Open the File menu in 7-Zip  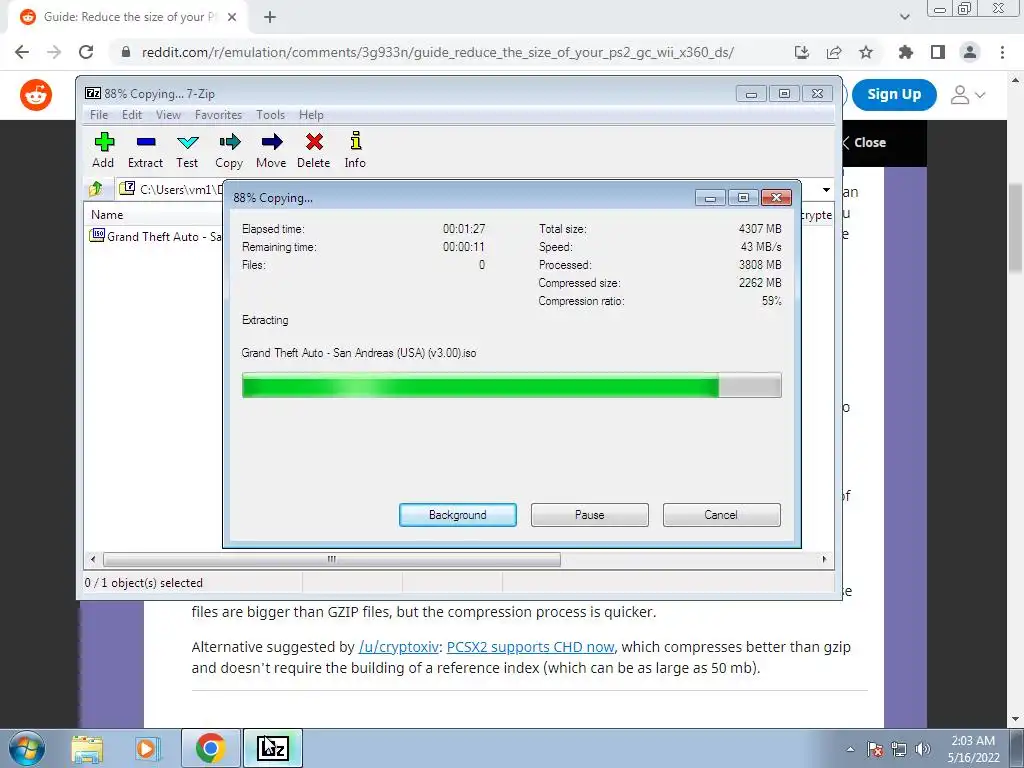(99, 115)
